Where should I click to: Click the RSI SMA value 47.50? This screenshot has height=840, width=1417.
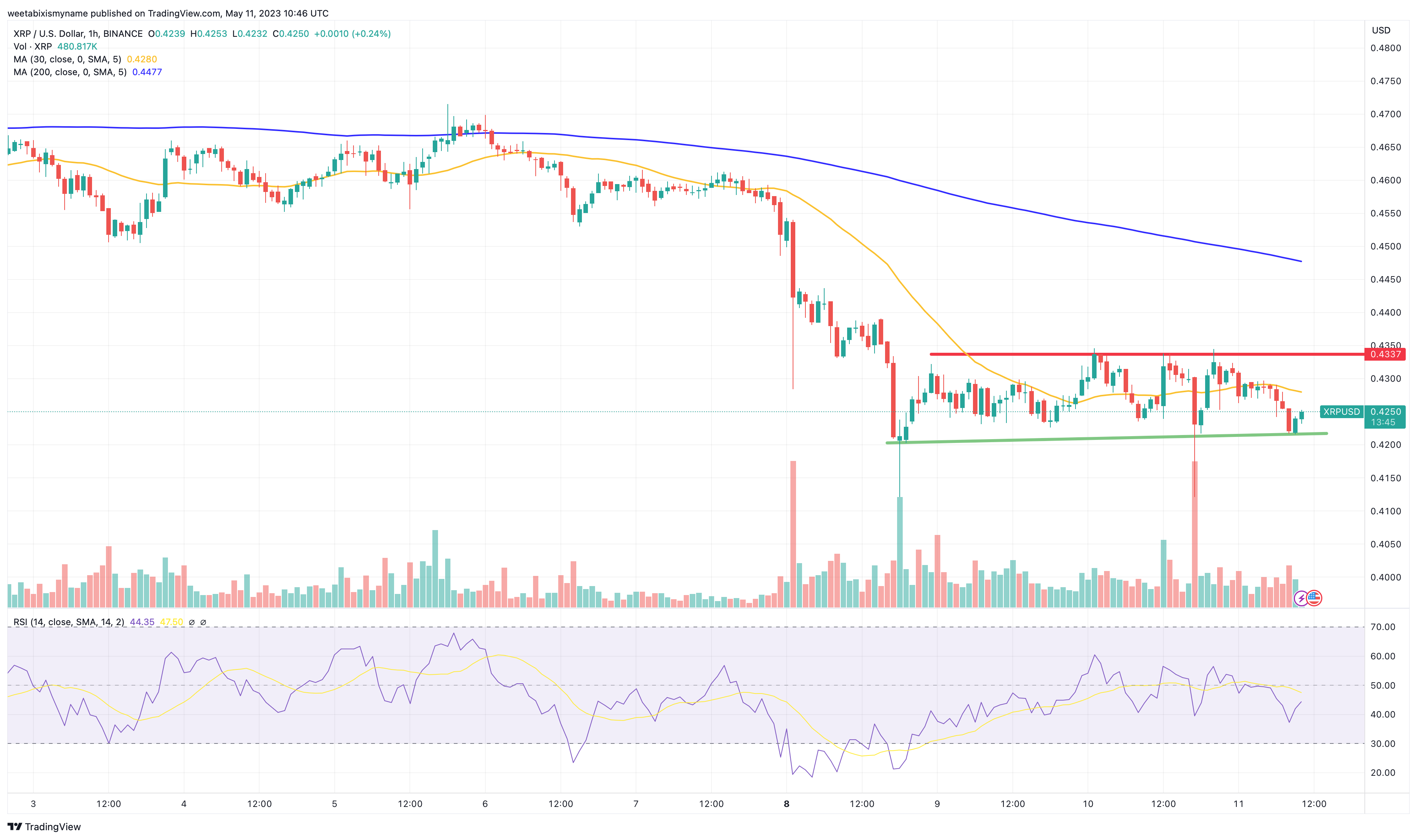tap(171, 622)
